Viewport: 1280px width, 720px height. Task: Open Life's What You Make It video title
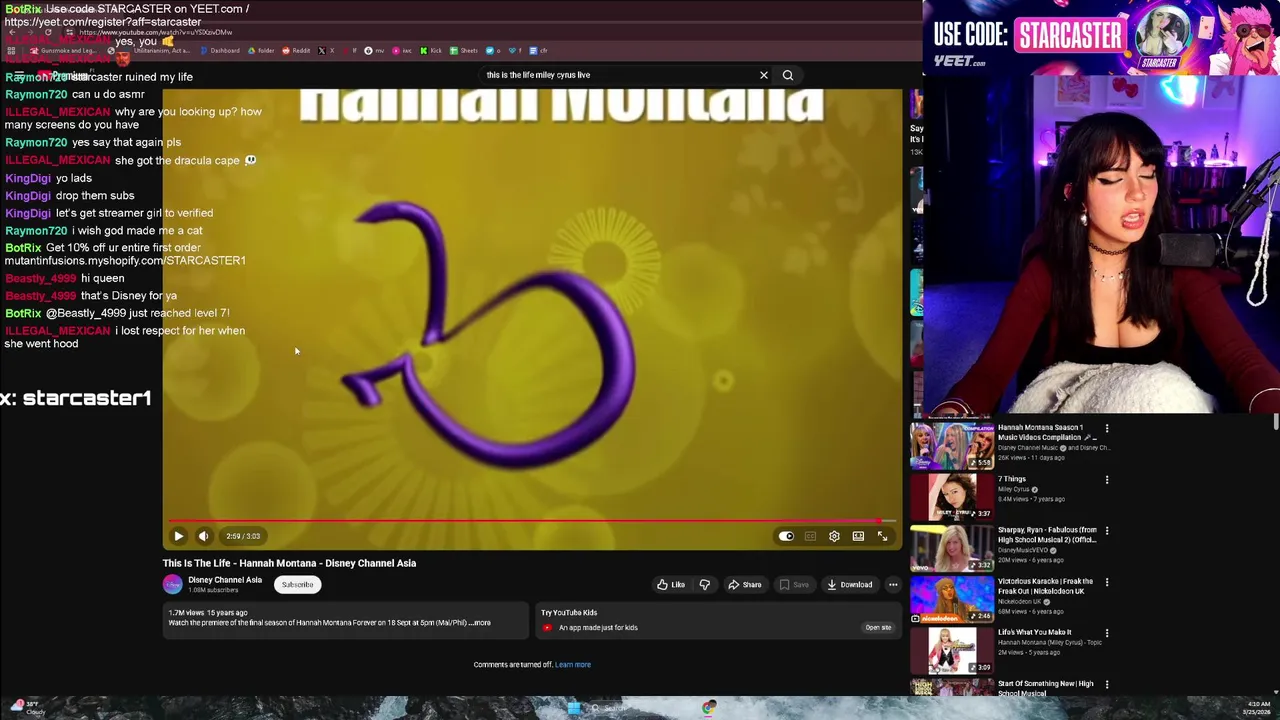pos(1035,632)
